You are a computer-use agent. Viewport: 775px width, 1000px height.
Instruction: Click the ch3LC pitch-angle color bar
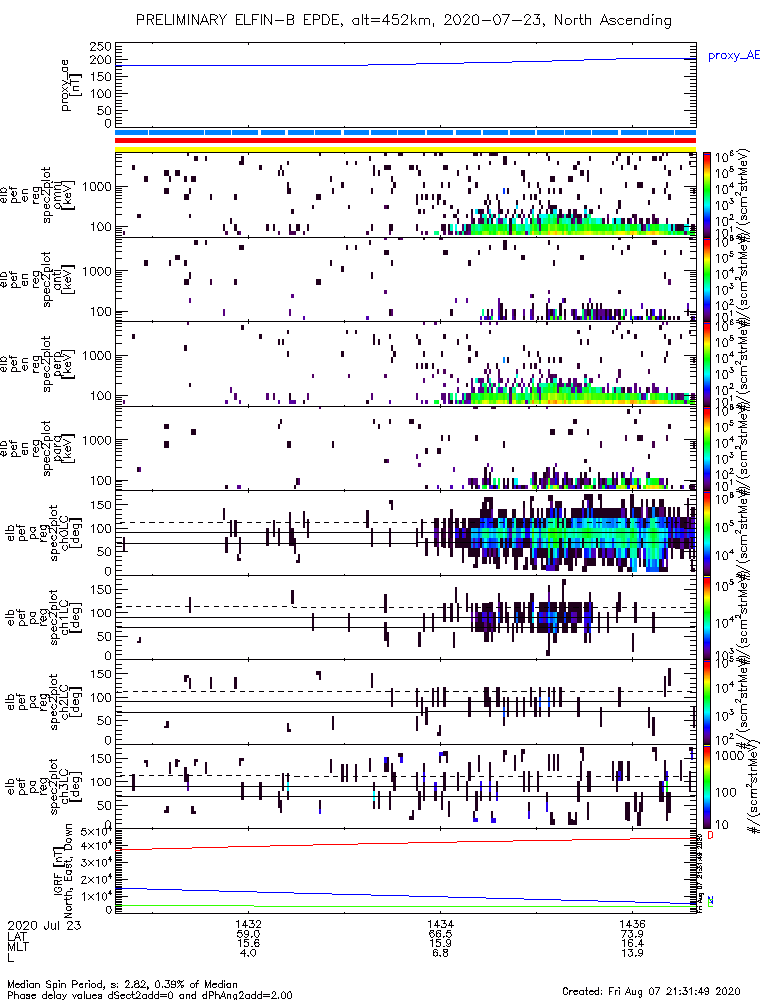click(707, 787)
